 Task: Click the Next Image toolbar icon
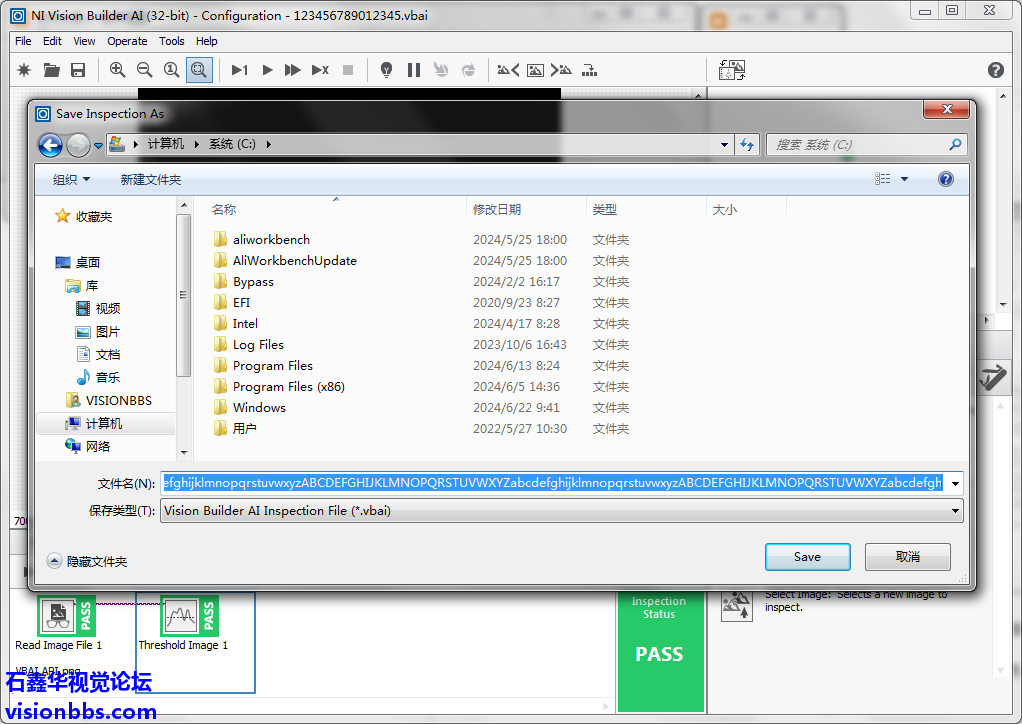(561, 70)
